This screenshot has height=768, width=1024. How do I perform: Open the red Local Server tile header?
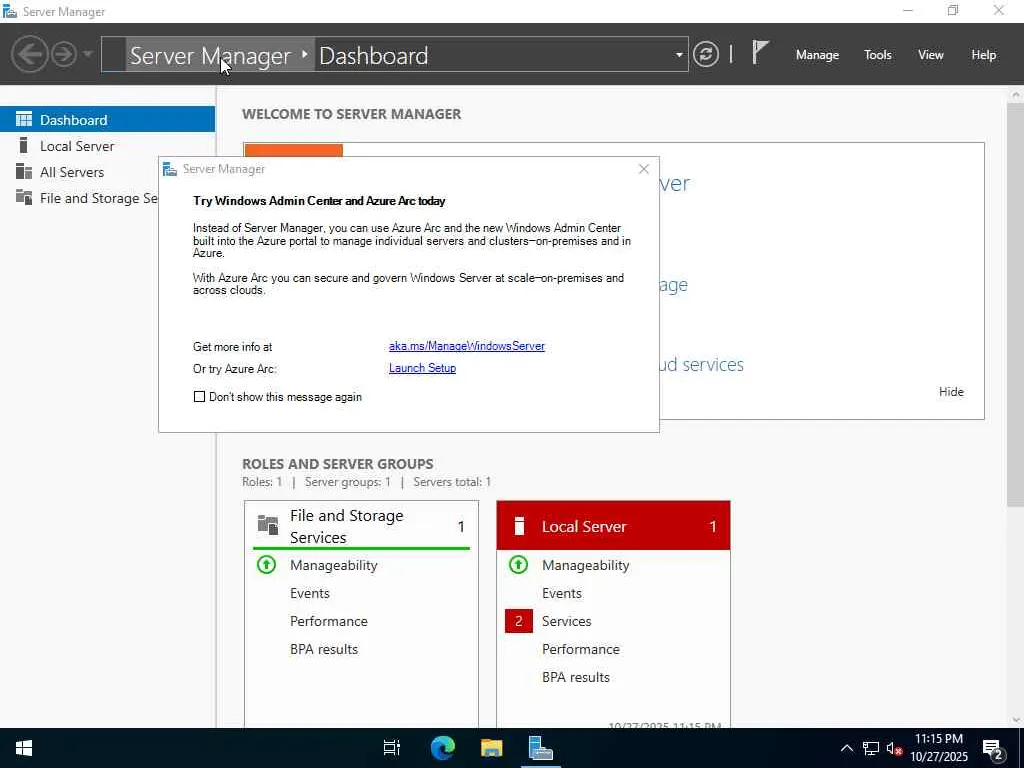(613, 526)
